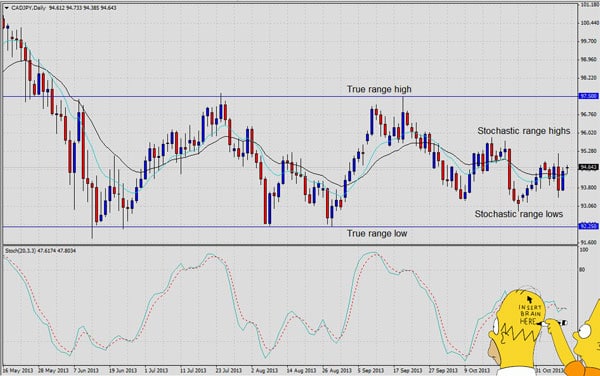Click the 100.440 price axis label
This screenshot has width=600, height=376.
point(589,23)
